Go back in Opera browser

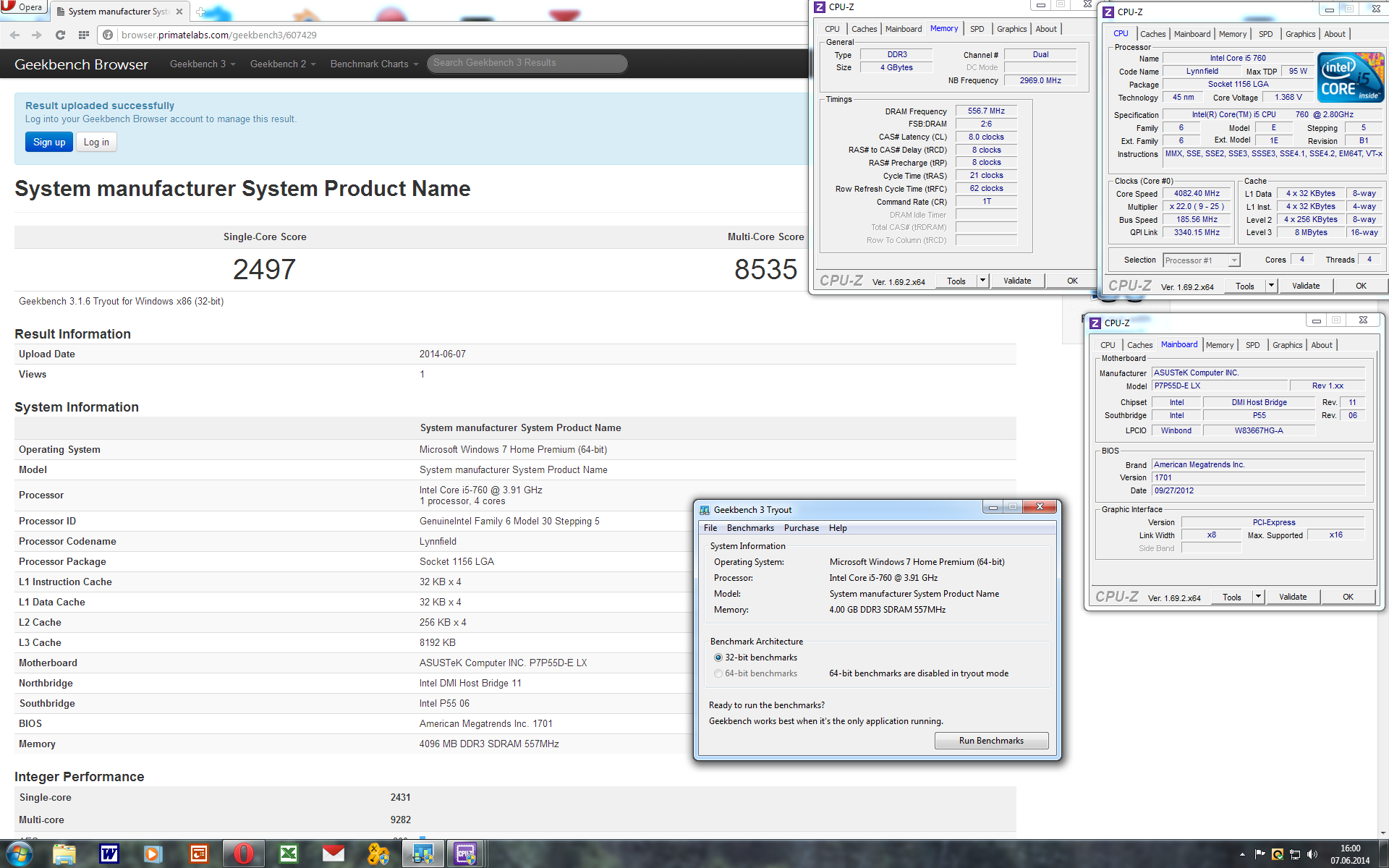pos(14,35)
